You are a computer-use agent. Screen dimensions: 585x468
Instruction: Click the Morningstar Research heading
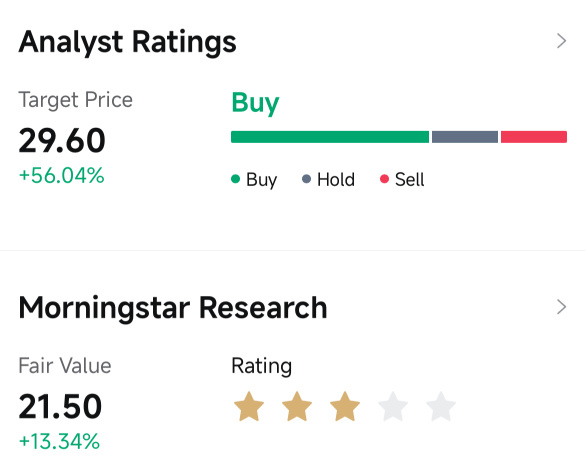pos(173,308)
